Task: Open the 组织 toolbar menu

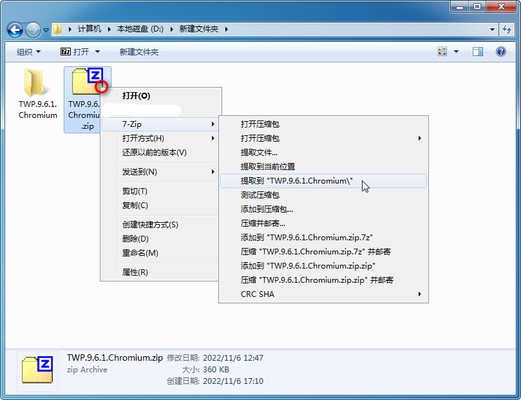Action: click(x=28, y=52)
